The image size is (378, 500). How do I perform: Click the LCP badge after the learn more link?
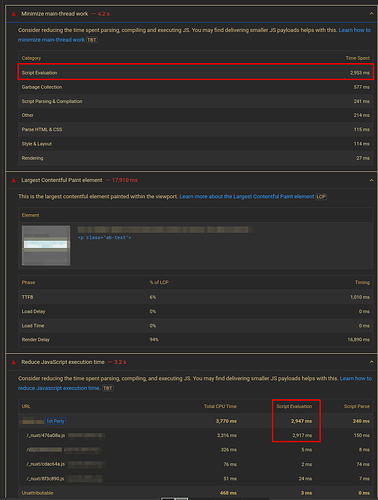pos(321,197)
